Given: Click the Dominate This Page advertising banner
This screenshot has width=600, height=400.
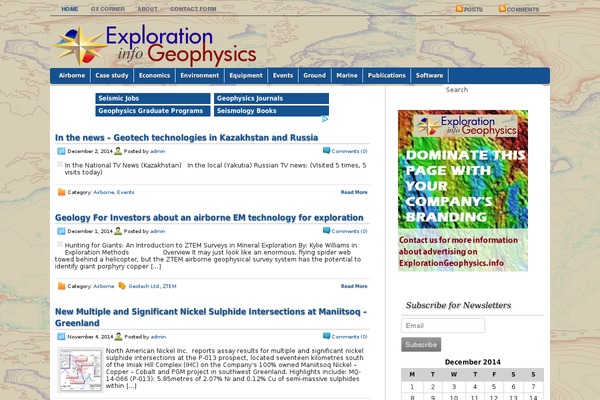Looking at the screenshot, I should pyautogui.click(x=463, y=191).
